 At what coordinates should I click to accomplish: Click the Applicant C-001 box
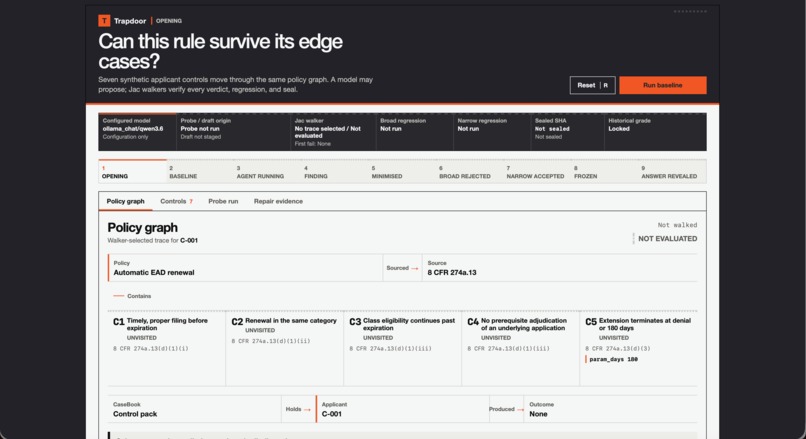click(x=402, y=409)
